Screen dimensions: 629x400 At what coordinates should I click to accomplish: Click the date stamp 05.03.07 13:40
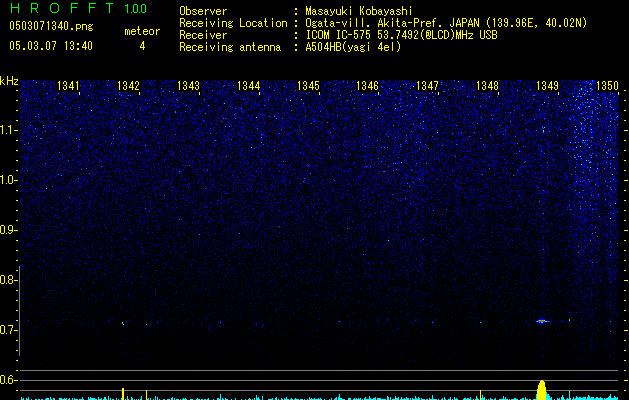click(51, 46)
